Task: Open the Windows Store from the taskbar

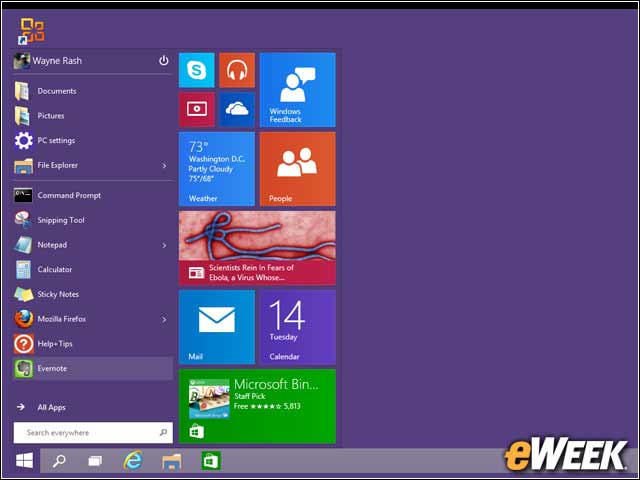Action: (211, 461)
